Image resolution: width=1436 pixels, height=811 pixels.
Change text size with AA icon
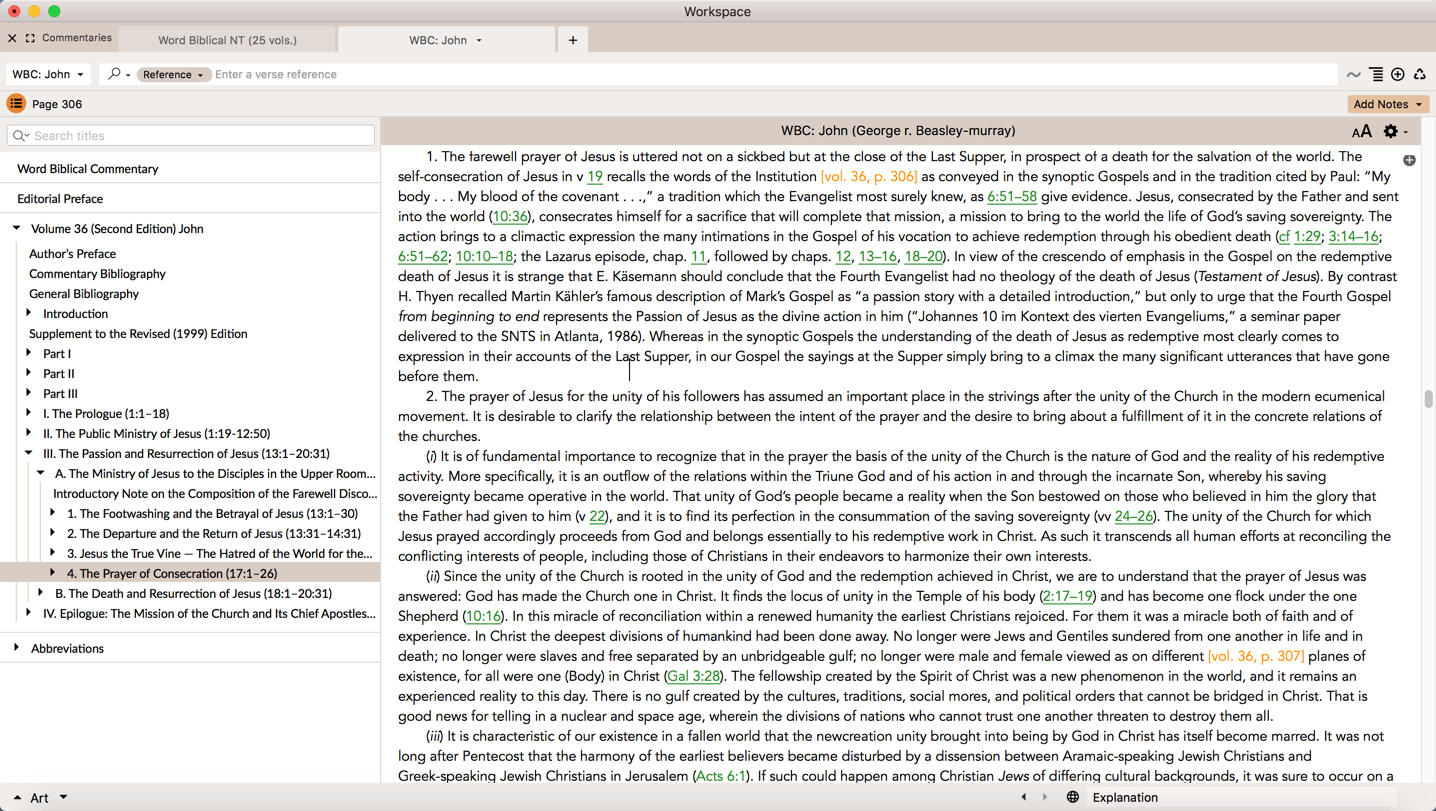1361,131
